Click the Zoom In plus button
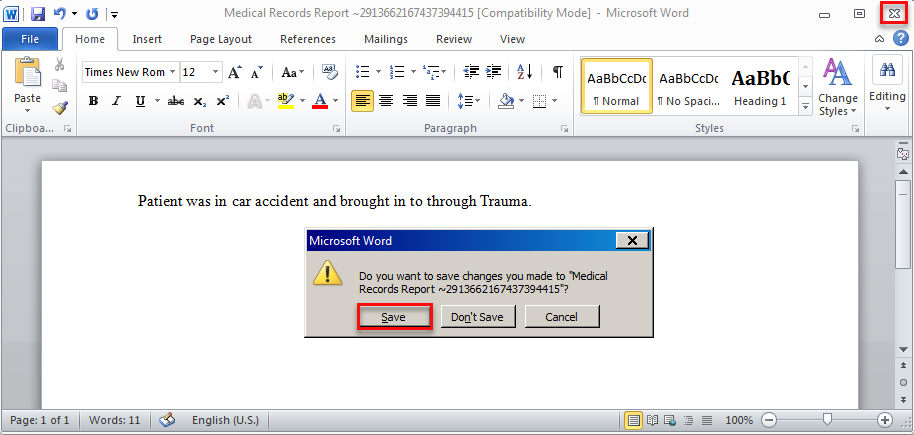Image resolution: width=914 pixels, height=435 pixels. [885, 419]
